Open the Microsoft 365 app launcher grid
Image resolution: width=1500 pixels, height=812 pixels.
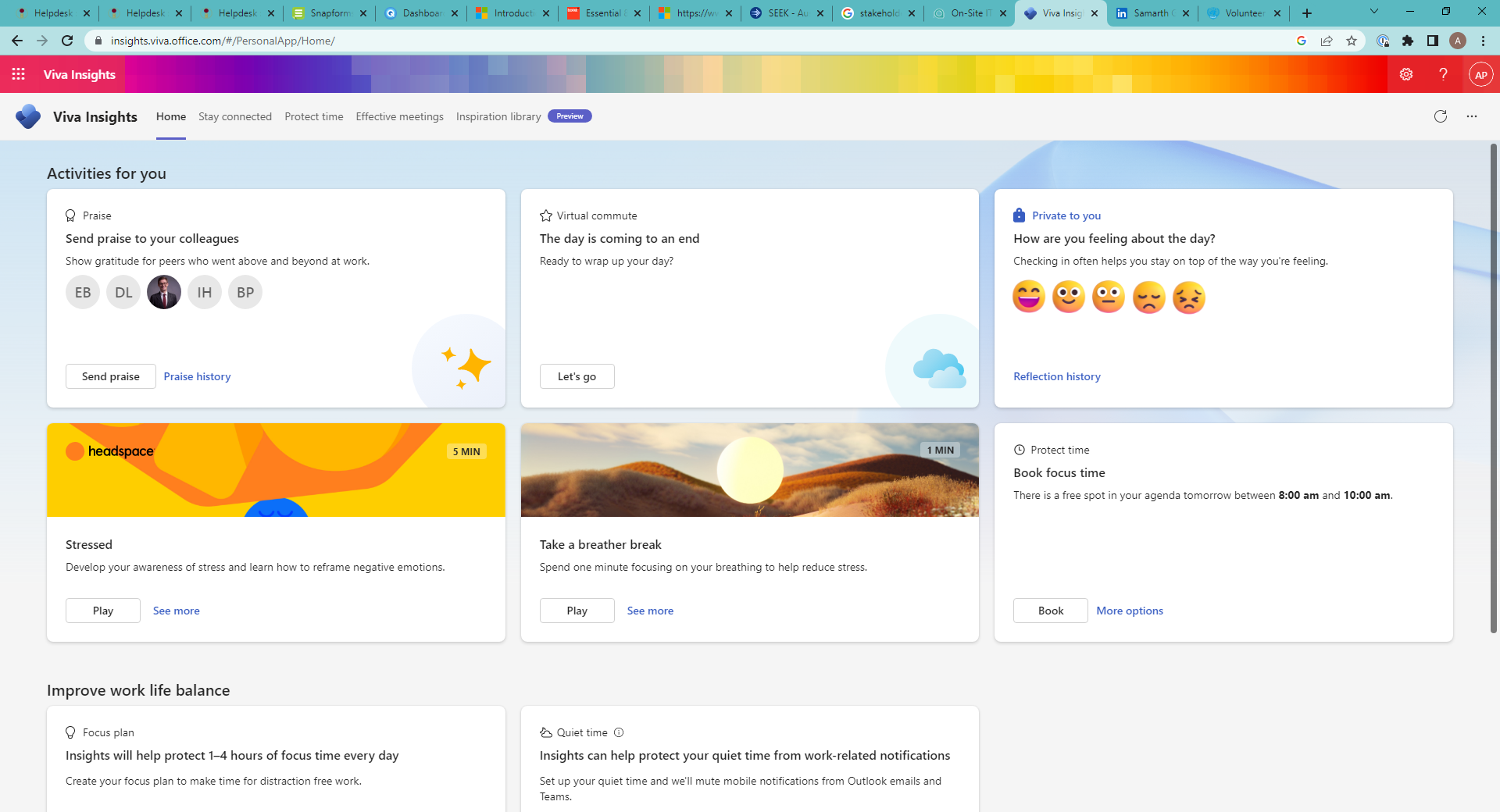pos(19,74)
